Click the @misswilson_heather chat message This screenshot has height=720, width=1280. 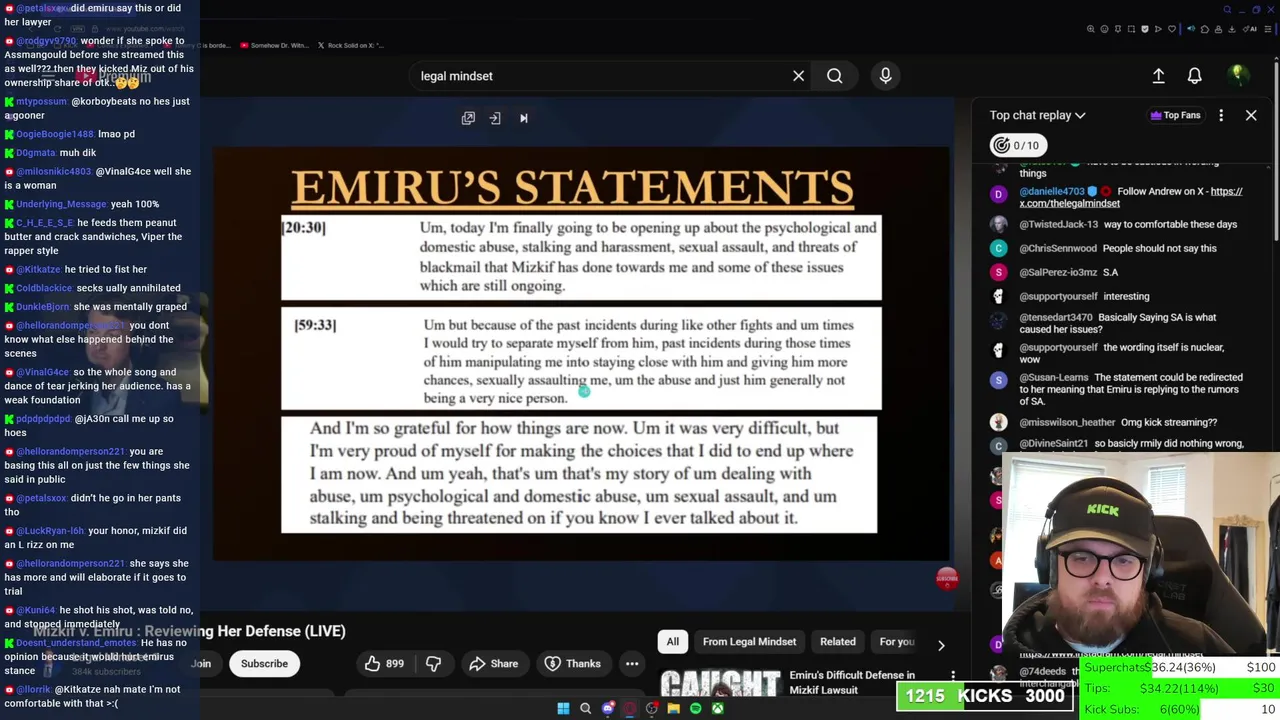[x=1120, y=422]
